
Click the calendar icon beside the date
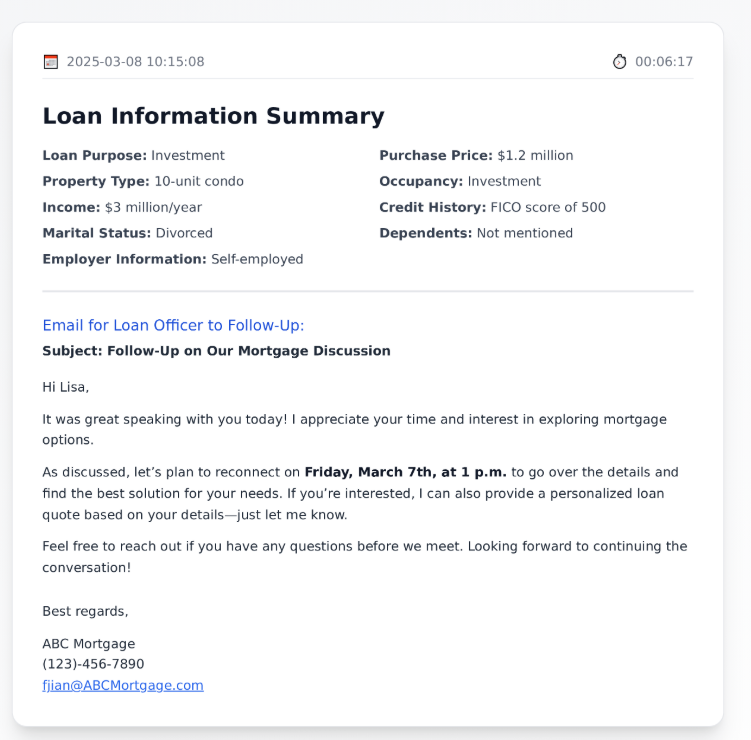[x=51, y=62]
